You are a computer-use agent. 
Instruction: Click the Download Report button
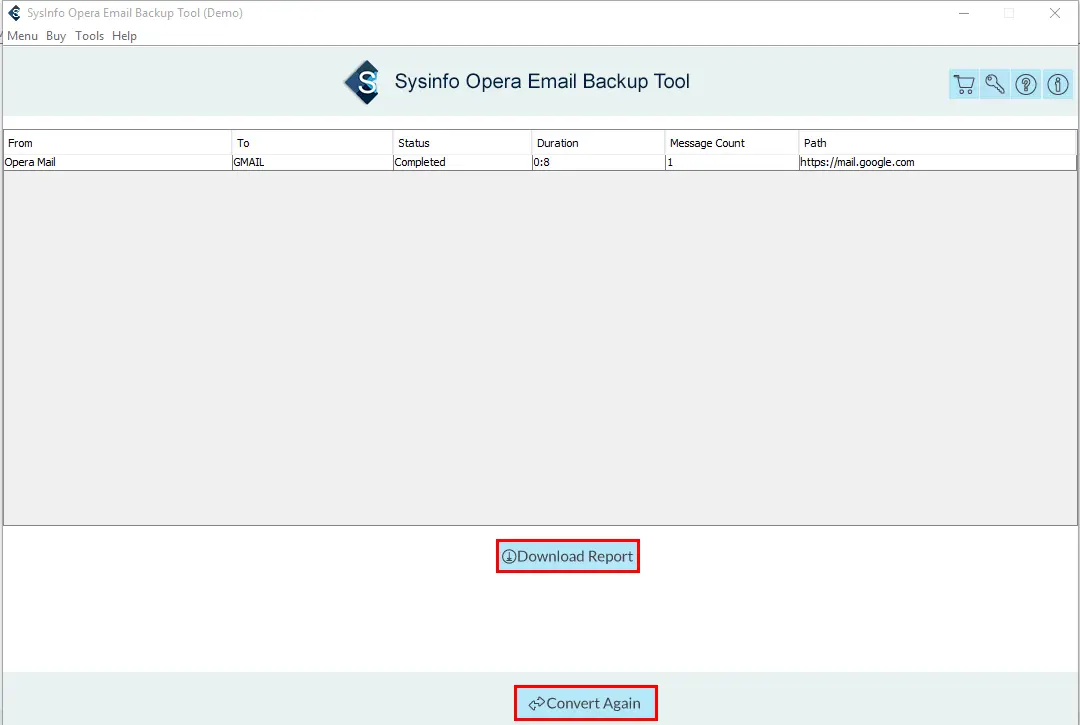coord(567,556)
